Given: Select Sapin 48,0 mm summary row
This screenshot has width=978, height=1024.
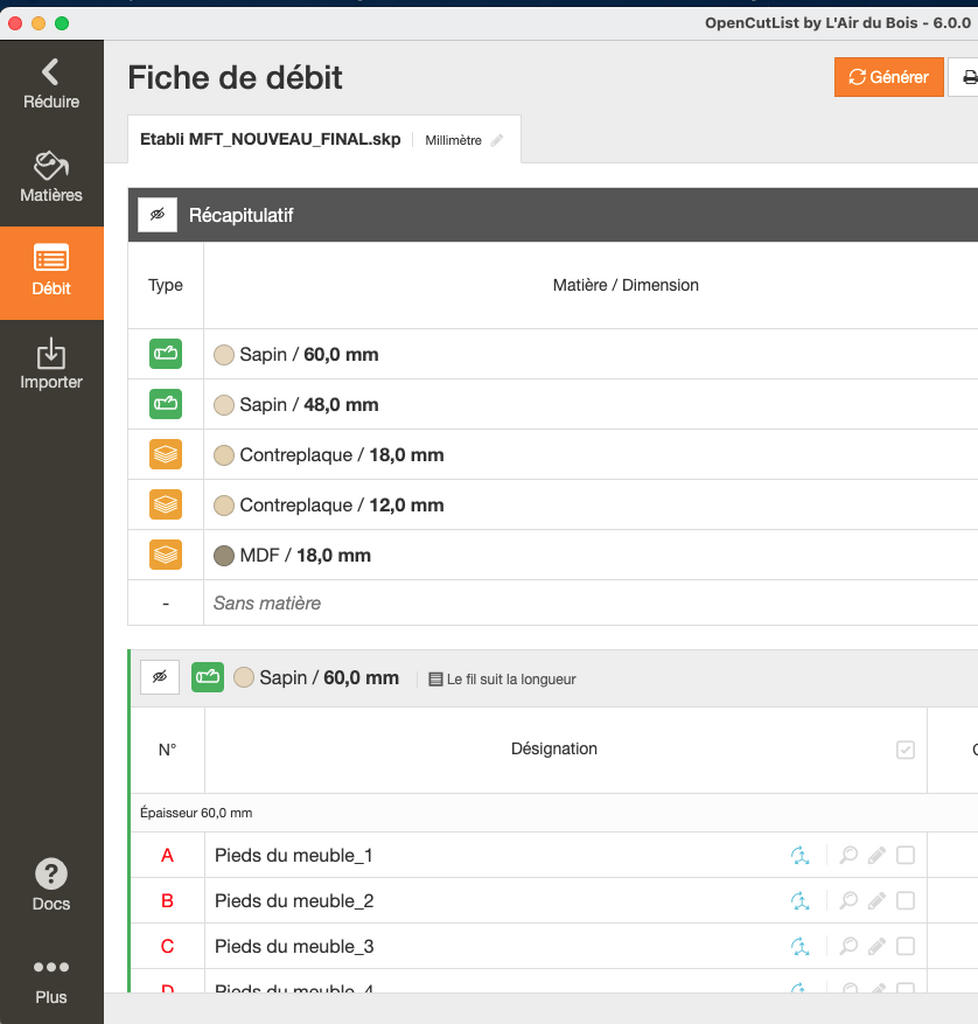Looking at the screenshot, I should tap(553, 404).
